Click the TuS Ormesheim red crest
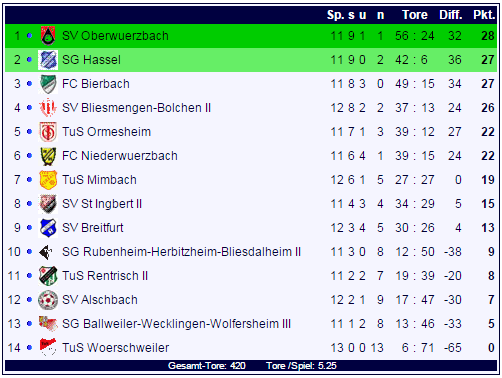The image size is (502, 378). click(48, 132)
